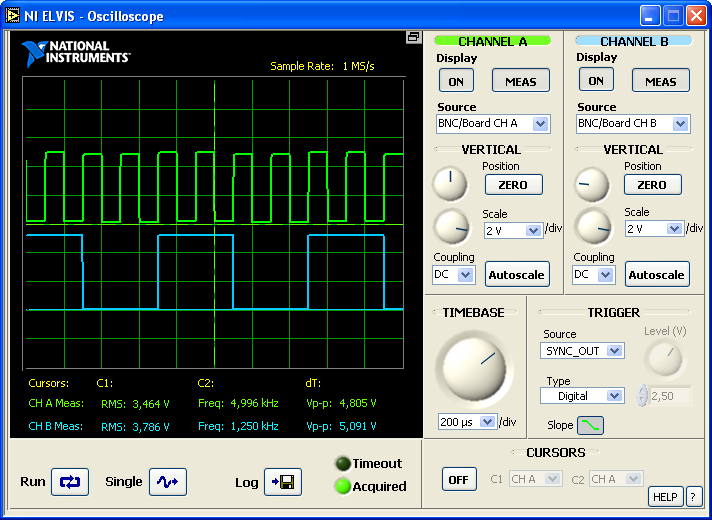The image size is (712, 520).
Task: Open the Timebase 200 µs per div dropdown
Action: [467, 422]
